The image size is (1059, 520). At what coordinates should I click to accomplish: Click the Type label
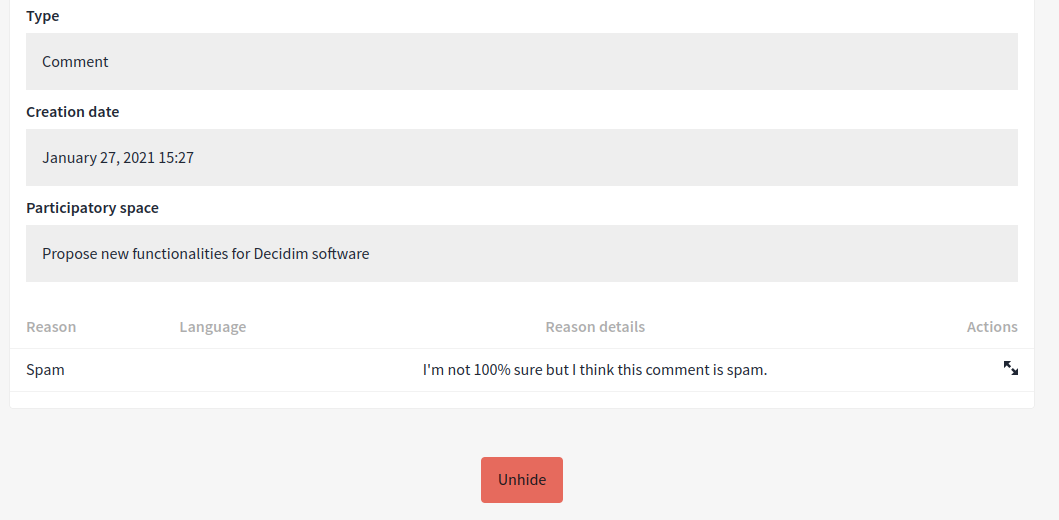tap(43, 16)
